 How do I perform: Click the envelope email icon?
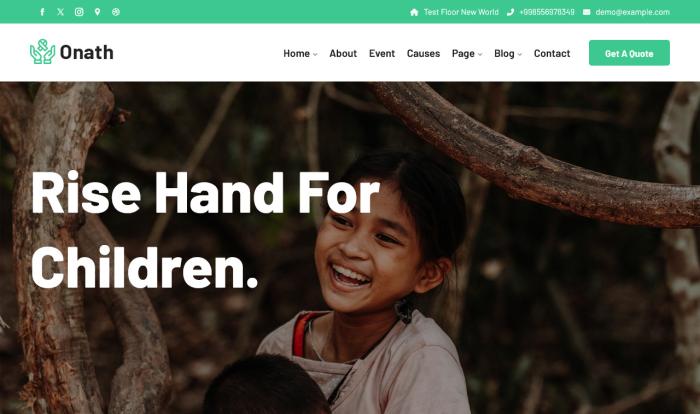(x=587, y=12)
